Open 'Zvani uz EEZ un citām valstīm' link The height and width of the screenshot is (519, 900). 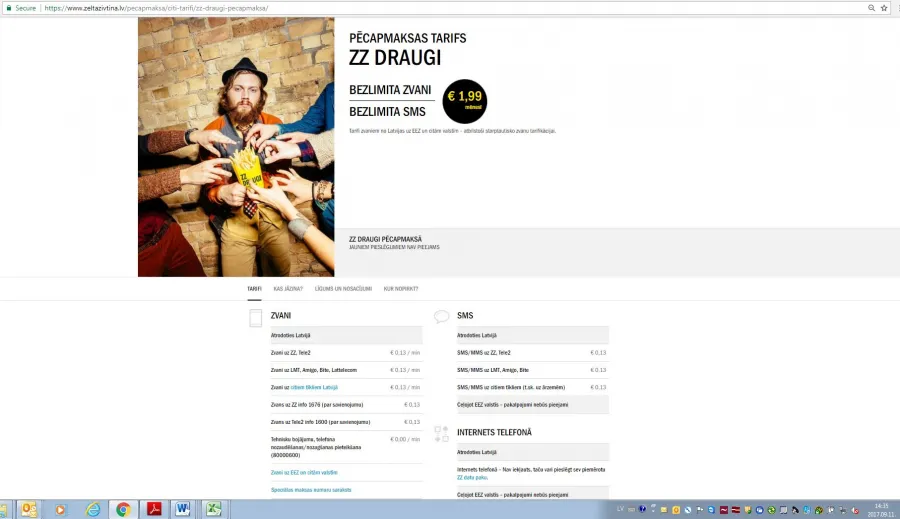click(x=304, y=472)
